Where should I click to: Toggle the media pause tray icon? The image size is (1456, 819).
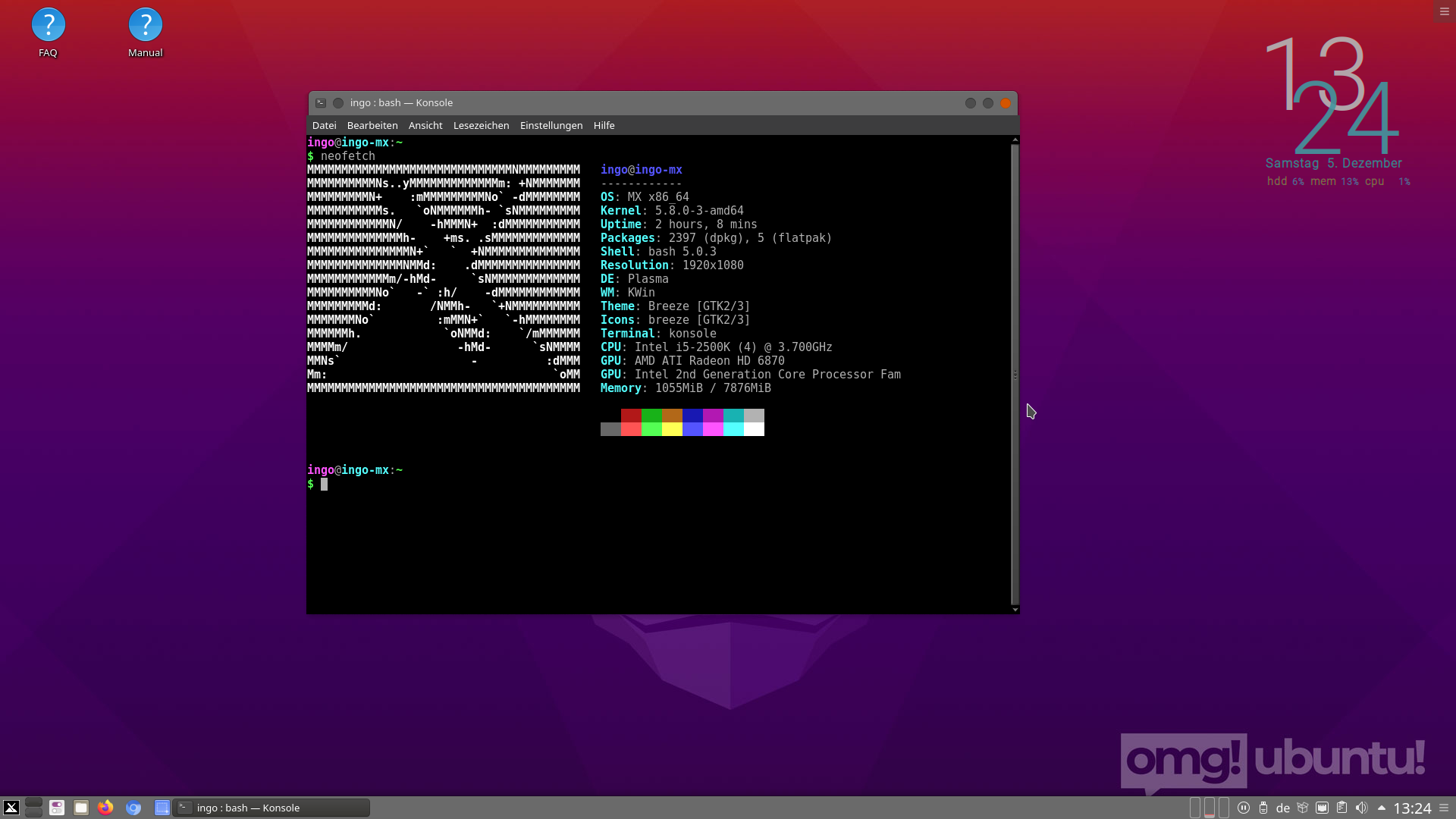1243,808
